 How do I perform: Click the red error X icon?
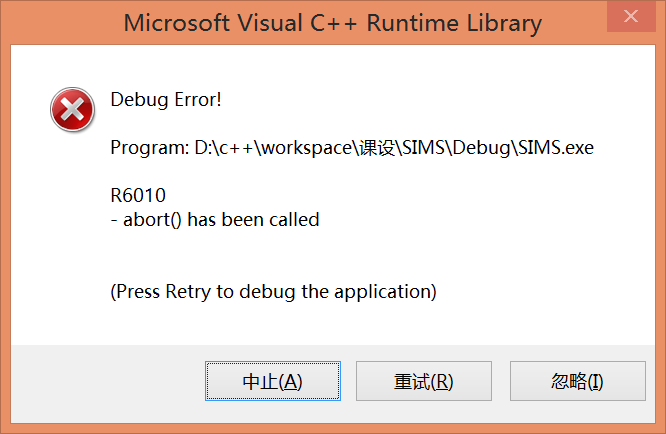pos(72,110)
